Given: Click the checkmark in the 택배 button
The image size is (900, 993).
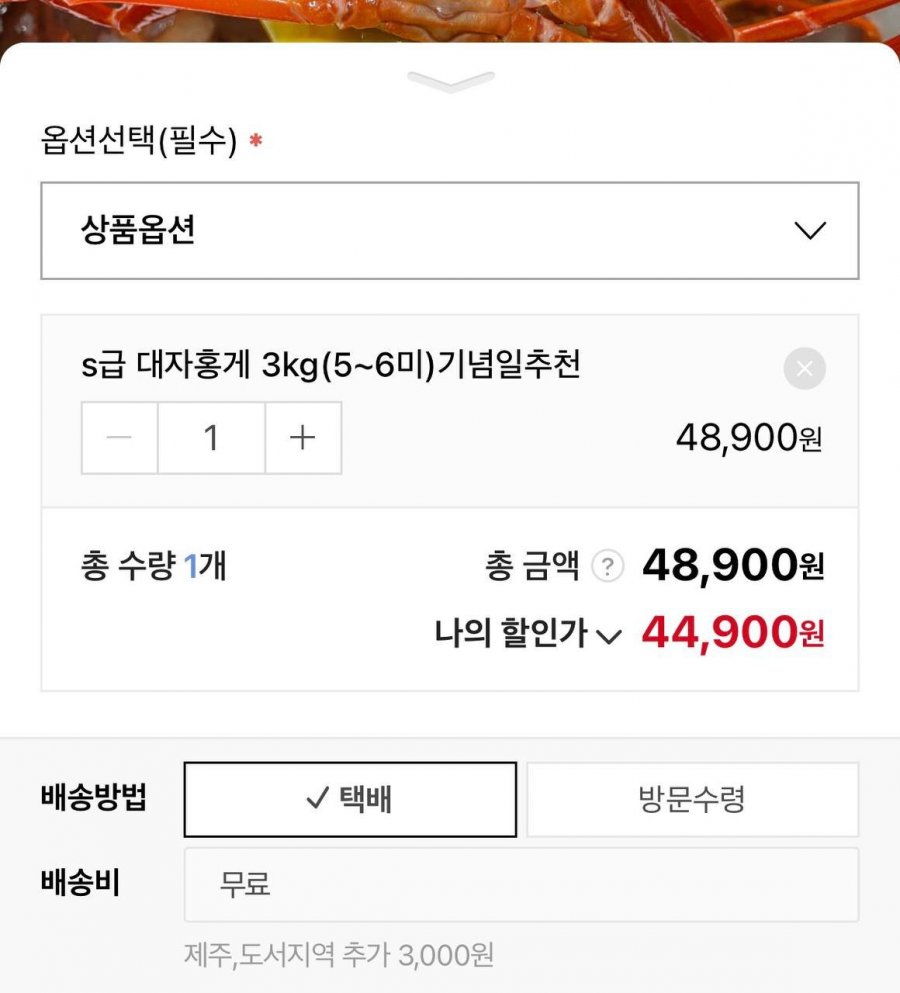Looking at the screenshot, I should click(x=317, y=798).
